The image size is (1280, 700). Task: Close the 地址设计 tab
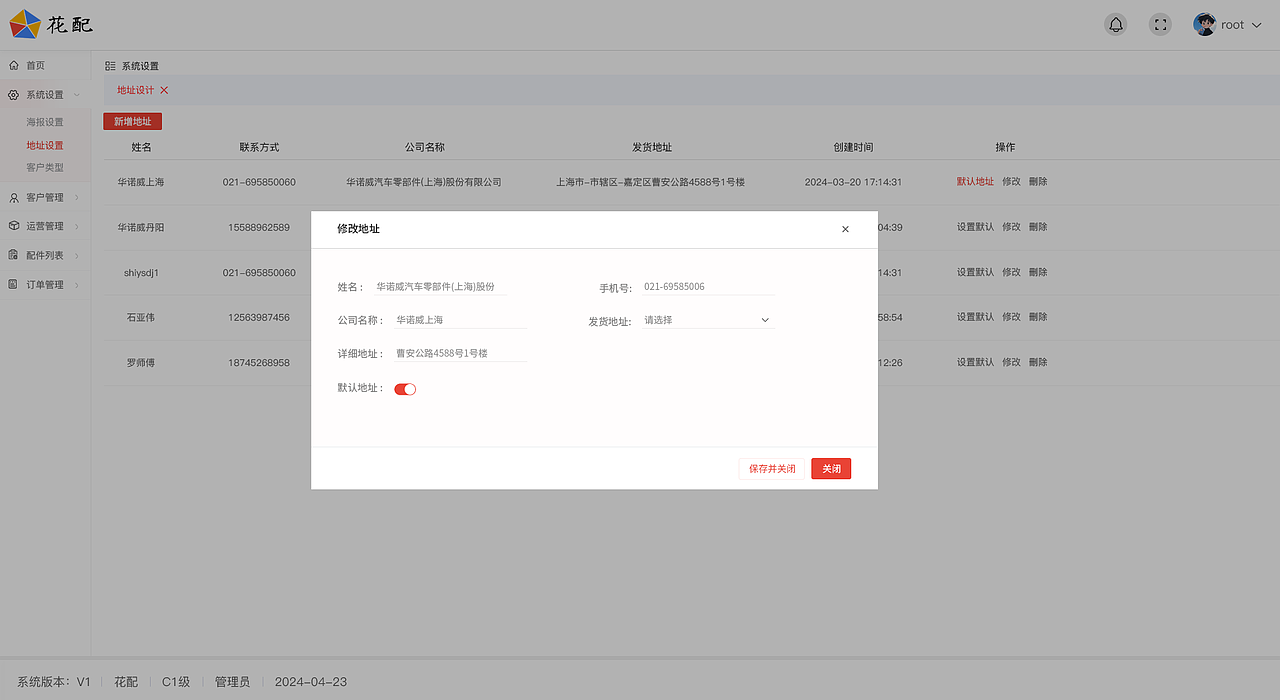[163, 89]
